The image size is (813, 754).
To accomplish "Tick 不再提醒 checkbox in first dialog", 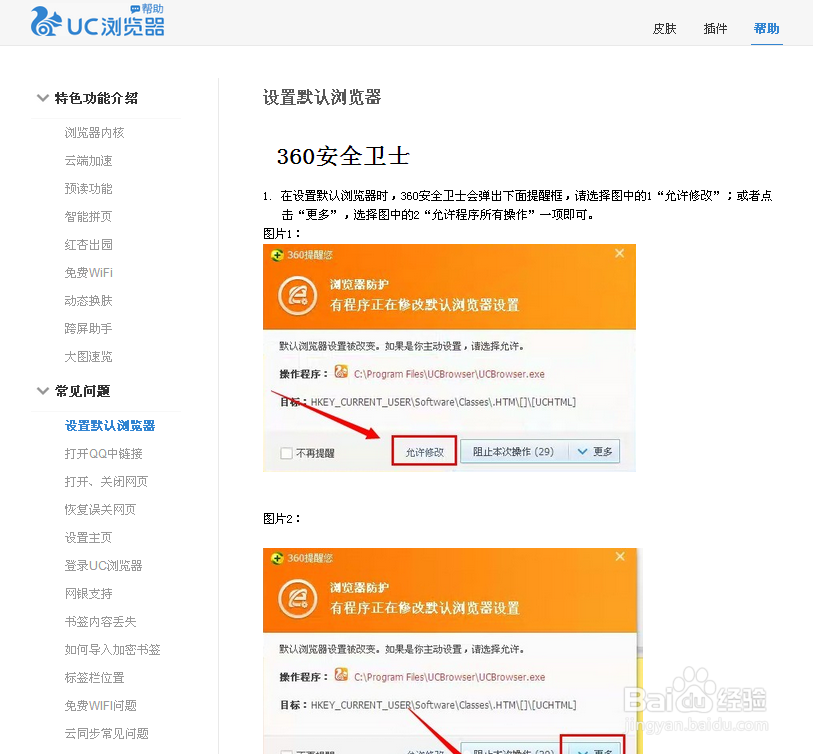I will coord(286,453).
